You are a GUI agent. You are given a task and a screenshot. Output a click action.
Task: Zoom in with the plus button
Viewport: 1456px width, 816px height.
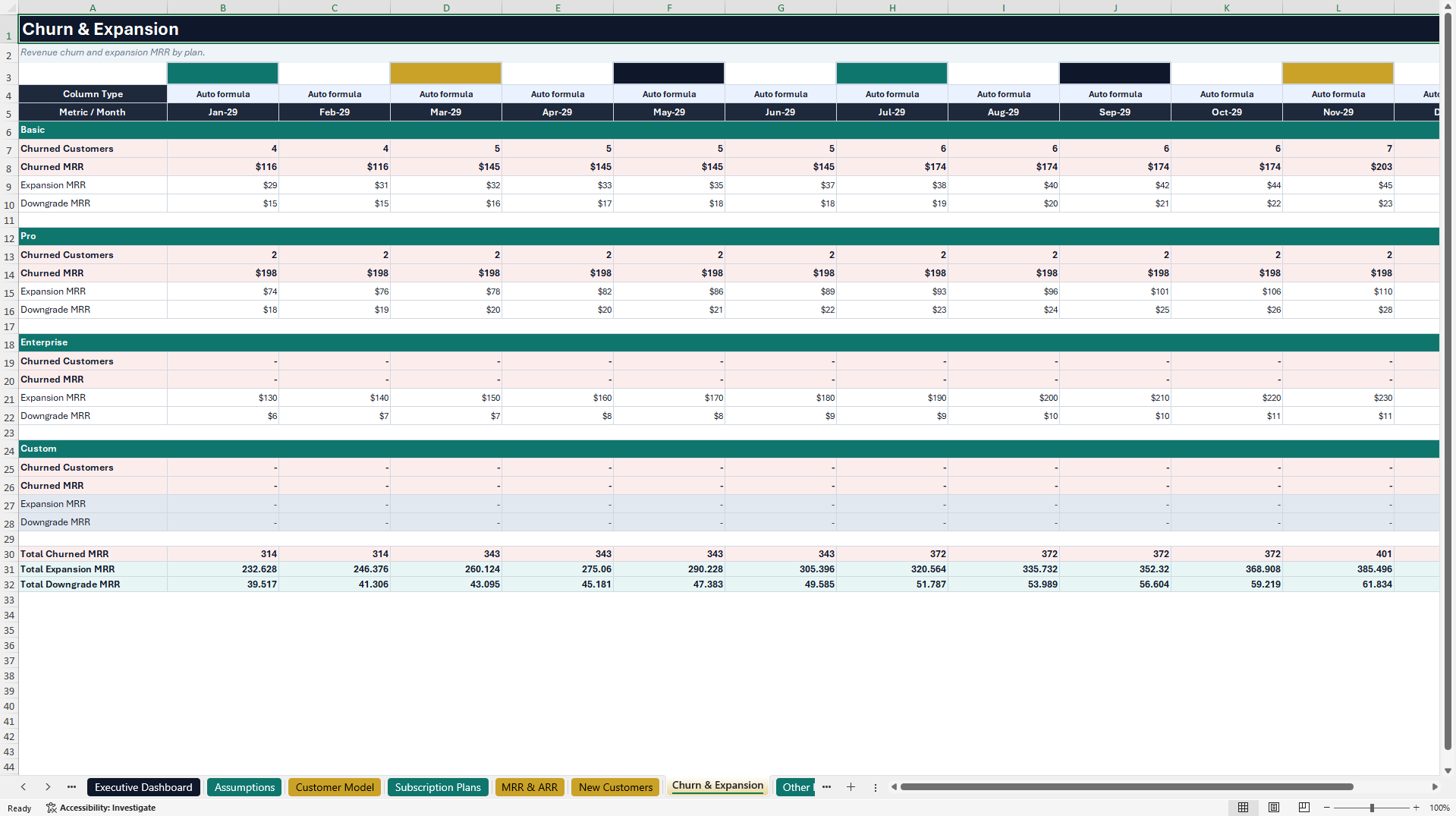click(1416, 808)
